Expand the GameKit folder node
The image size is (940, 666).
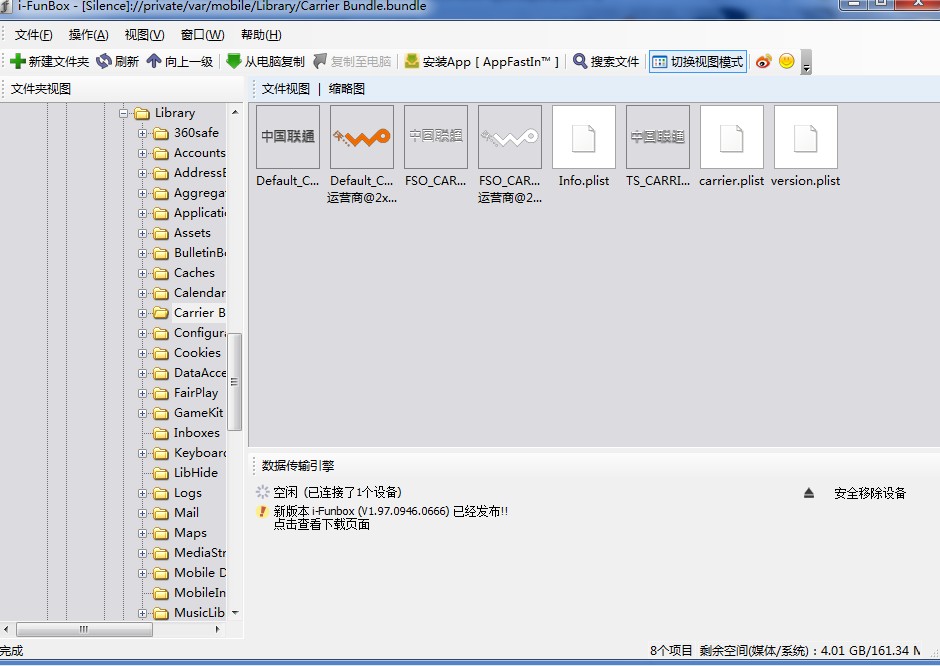pos(143,413)
